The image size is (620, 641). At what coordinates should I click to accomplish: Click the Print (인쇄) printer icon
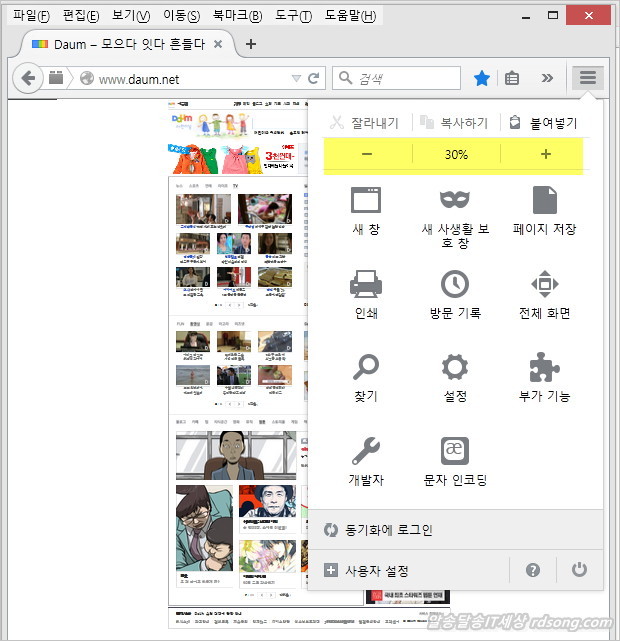(365, 285)
